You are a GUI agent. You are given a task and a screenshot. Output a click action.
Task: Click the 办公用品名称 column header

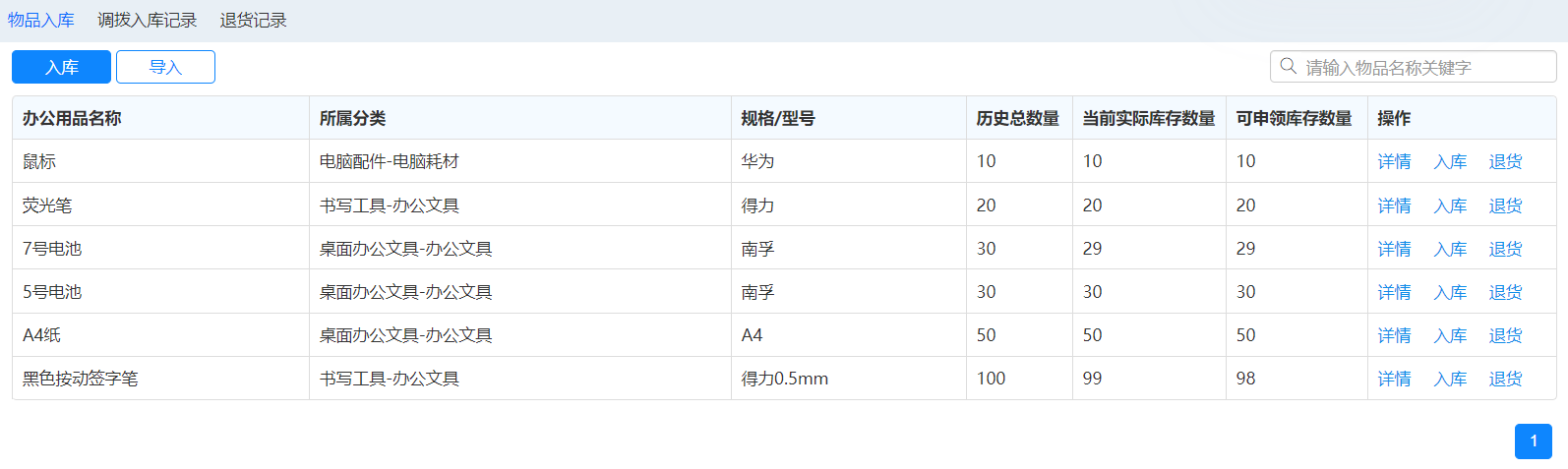[72, 118]
